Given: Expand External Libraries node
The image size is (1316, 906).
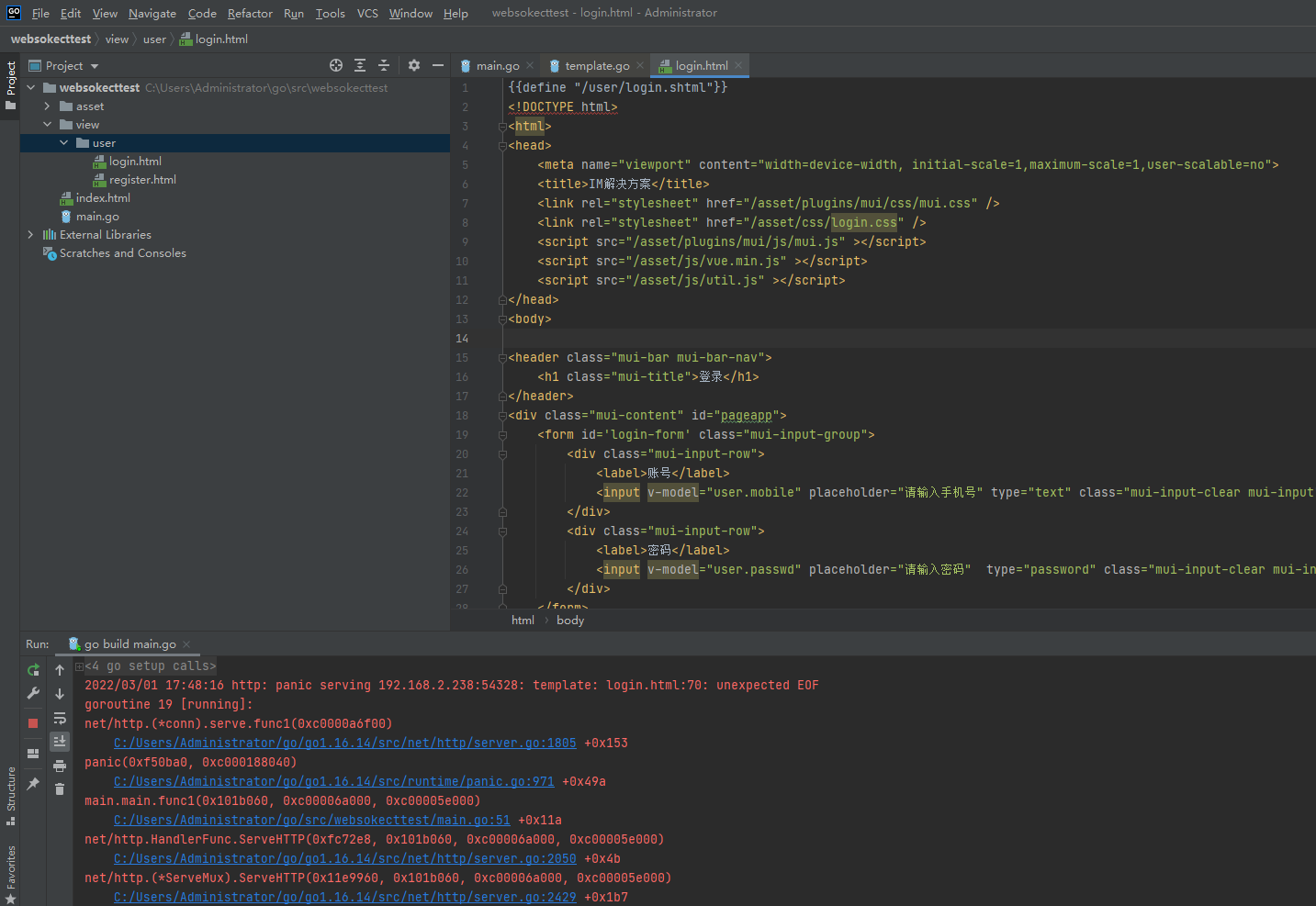Looking at the screenshot, I should [x=30, y=235].
